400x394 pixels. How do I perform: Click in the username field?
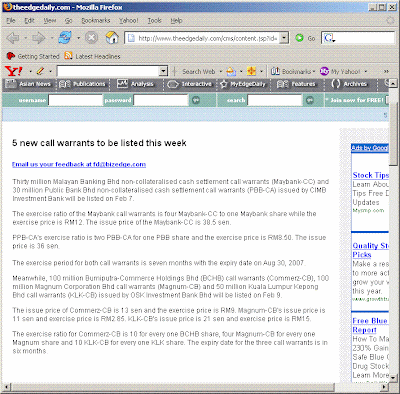pyautogui.click(x=75, y=100)
